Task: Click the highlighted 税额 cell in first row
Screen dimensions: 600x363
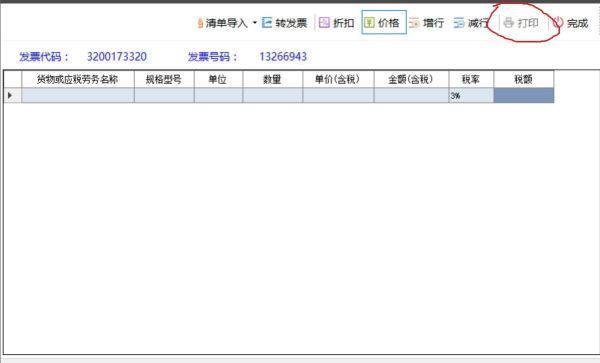Action: pos(524,96)
